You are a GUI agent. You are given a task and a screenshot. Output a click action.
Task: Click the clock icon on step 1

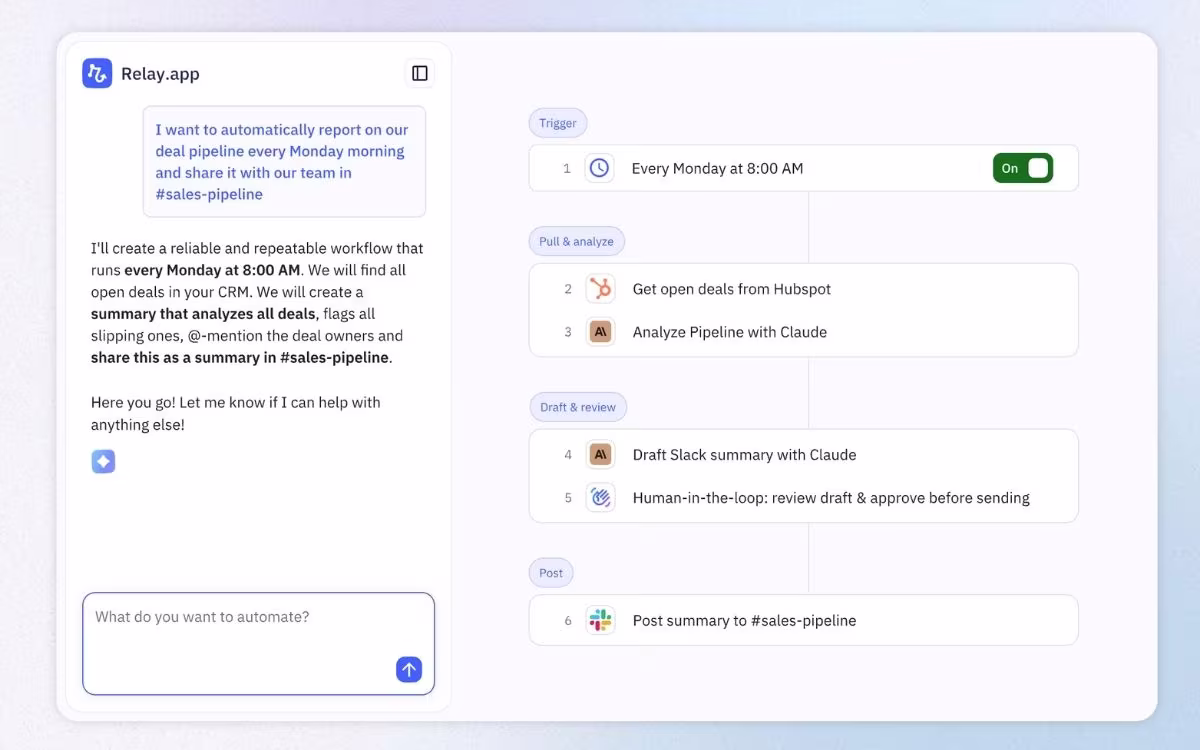click(599, 168)
